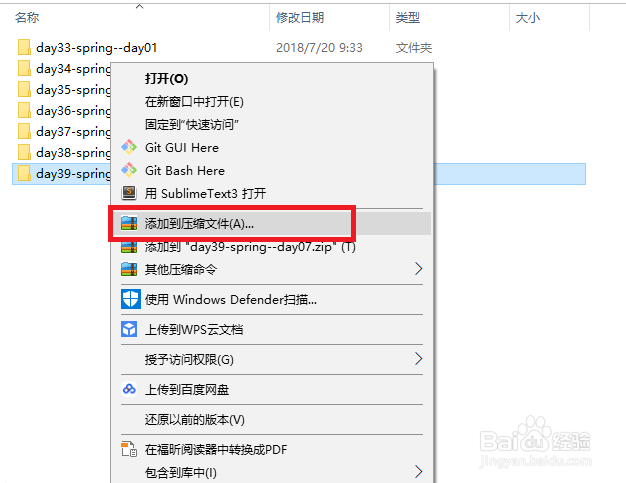Click WinRAR icon beside day39-spring--day07.zip entry
This screenshot has width=626, height=483.
[129, 247]
